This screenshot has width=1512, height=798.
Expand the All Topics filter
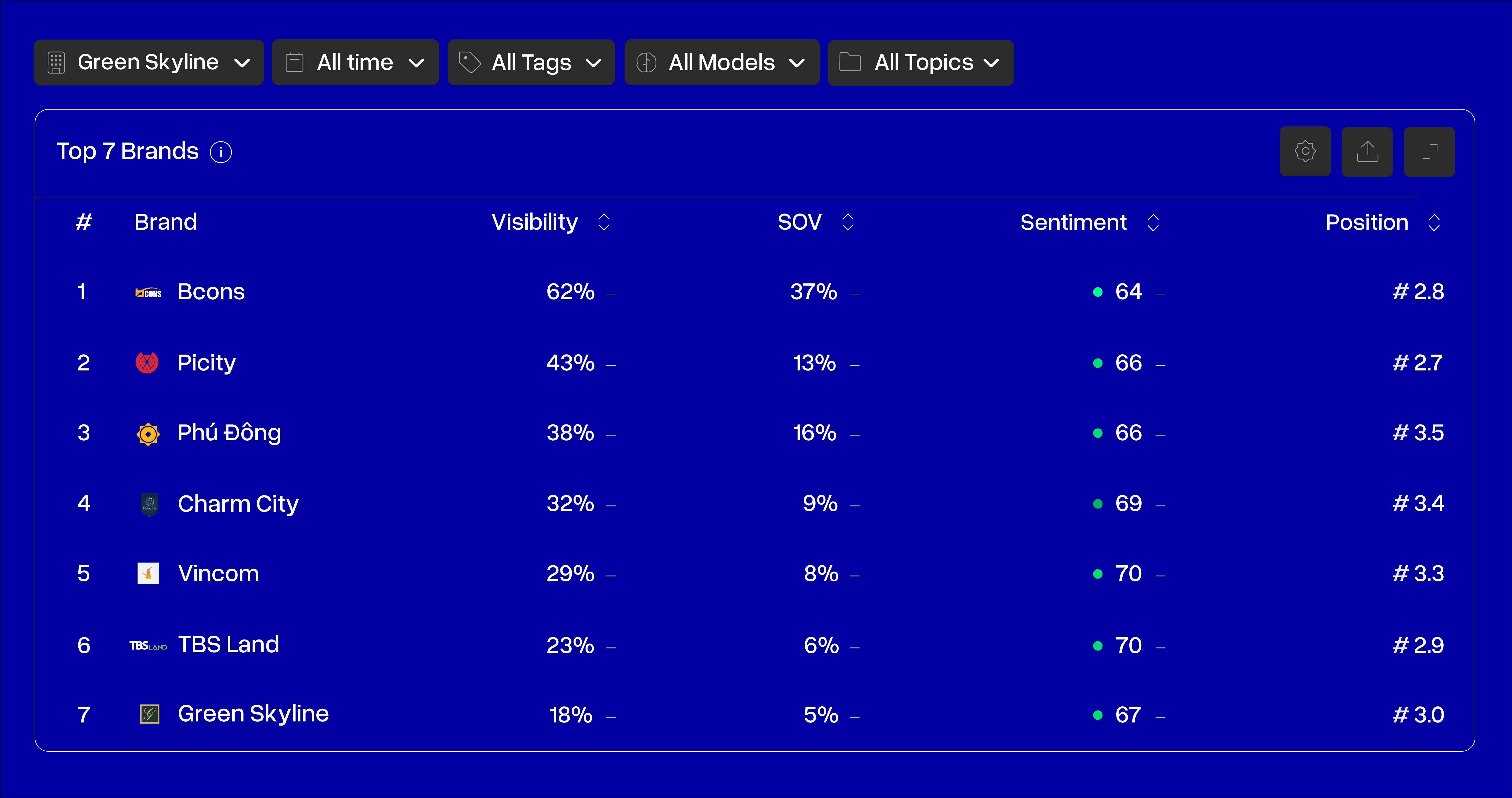pyautogui.click(x=920, y=62)
